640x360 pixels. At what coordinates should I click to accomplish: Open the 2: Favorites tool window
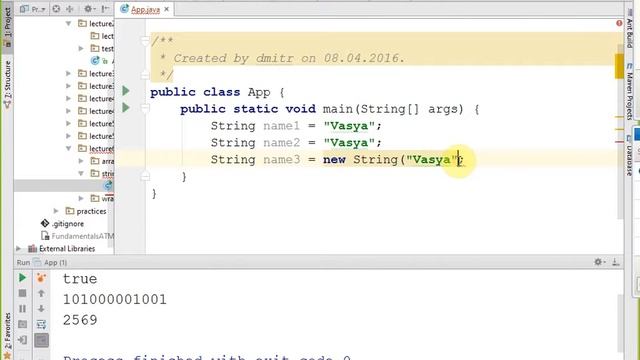pos(7,336)
